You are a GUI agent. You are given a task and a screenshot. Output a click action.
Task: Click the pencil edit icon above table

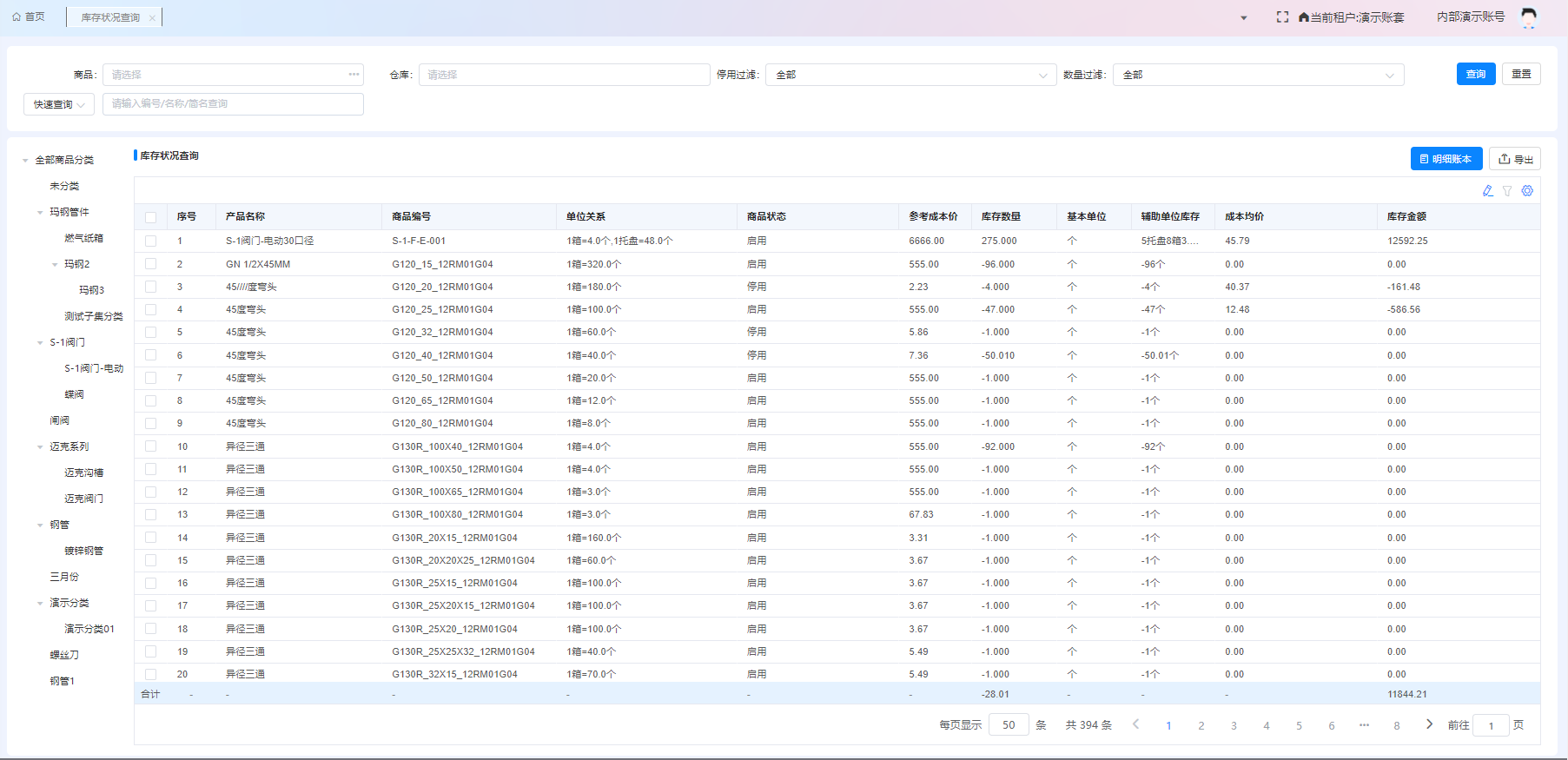click(1487, 191)
